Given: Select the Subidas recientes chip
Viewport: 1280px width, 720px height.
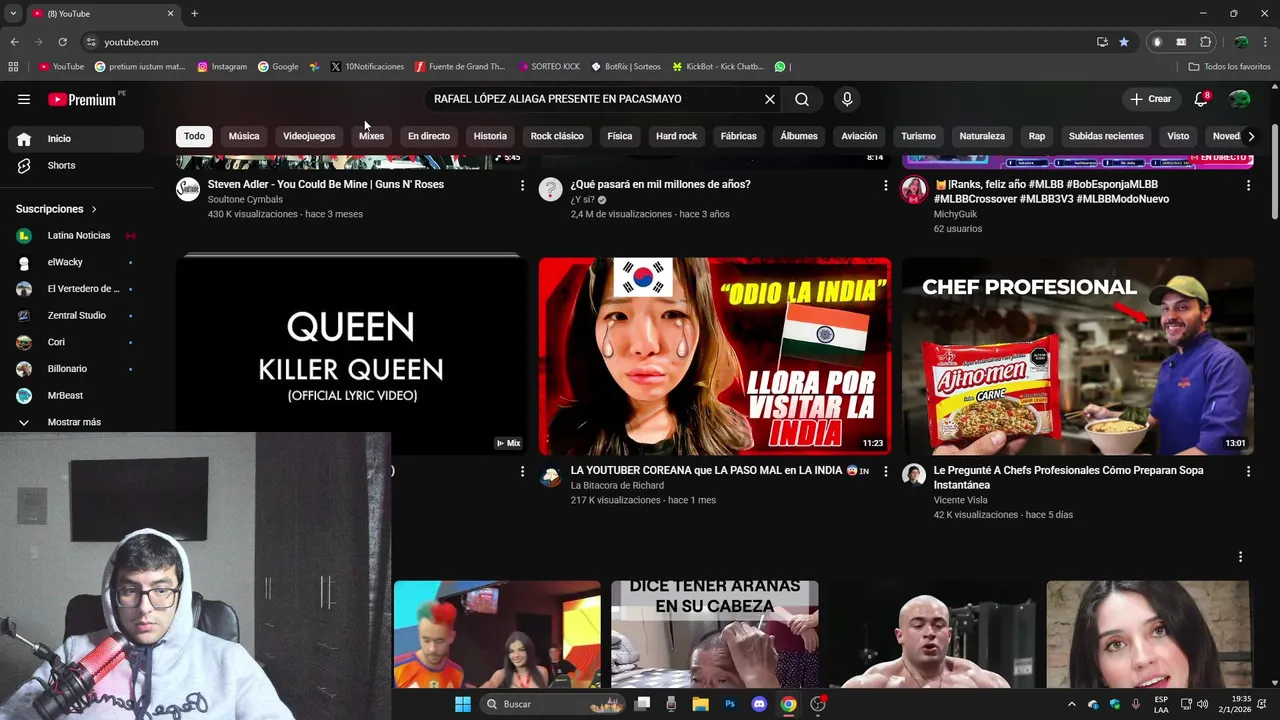Looking at the screenshot, I should click(1106, 136).
